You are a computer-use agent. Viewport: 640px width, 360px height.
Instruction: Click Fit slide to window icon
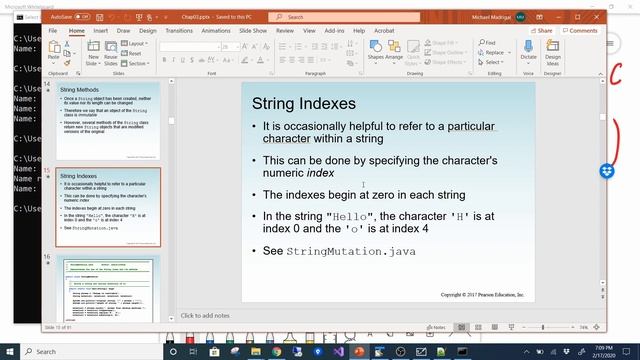(x=596, y=327)
